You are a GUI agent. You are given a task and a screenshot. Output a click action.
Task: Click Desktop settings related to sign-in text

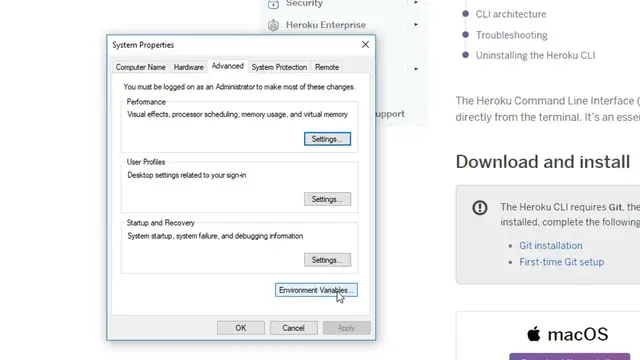coord(187,175)
